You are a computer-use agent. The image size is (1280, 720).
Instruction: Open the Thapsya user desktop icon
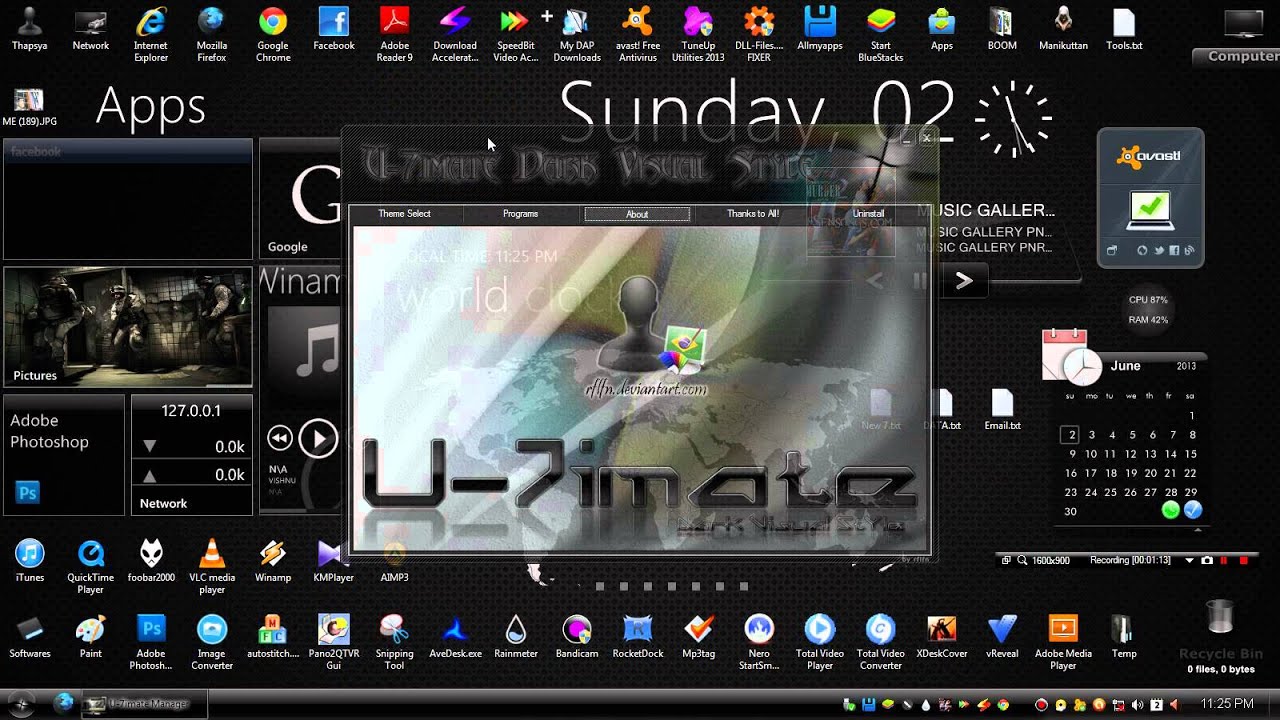(30, 30)
